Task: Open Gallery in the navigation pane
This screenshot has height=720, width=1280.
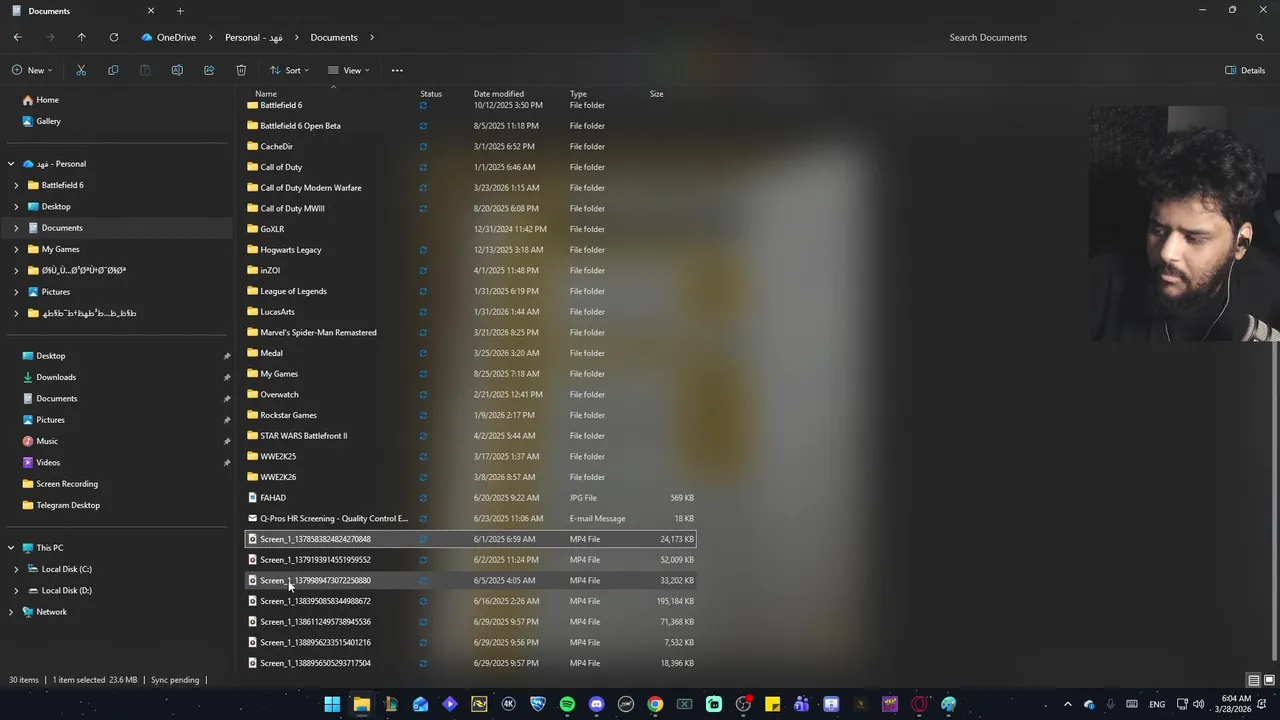Action: pyautogui.click(x=41, y=121)
